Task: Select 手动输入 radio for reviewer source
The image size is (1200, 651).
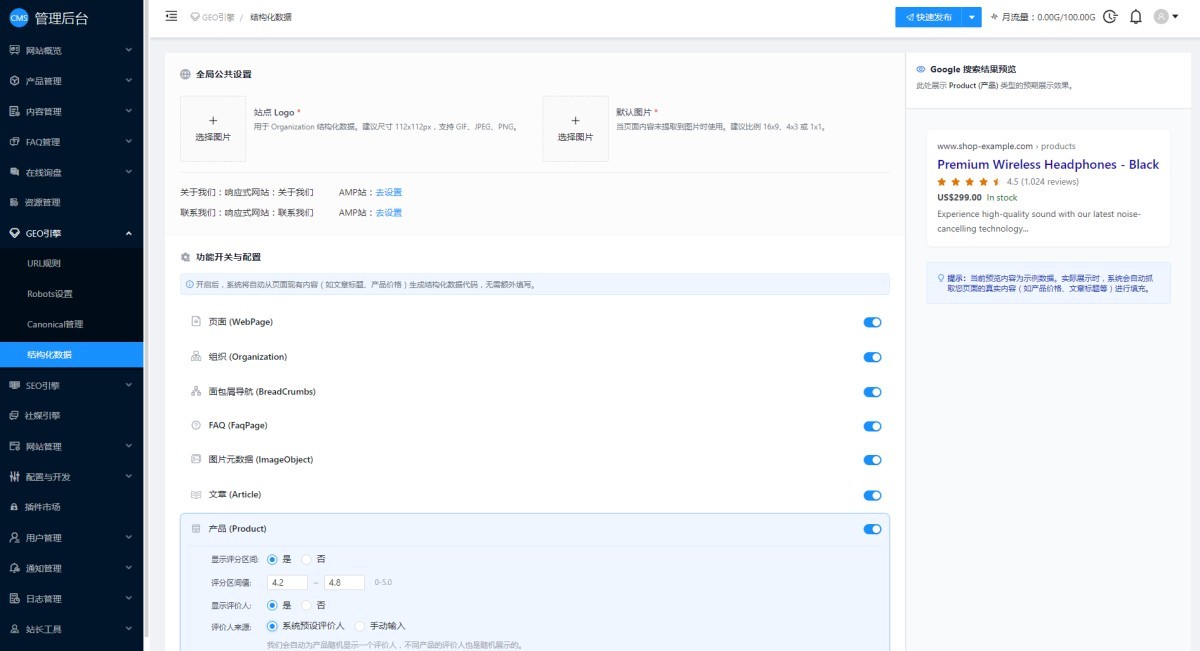Action: (360, 626)
